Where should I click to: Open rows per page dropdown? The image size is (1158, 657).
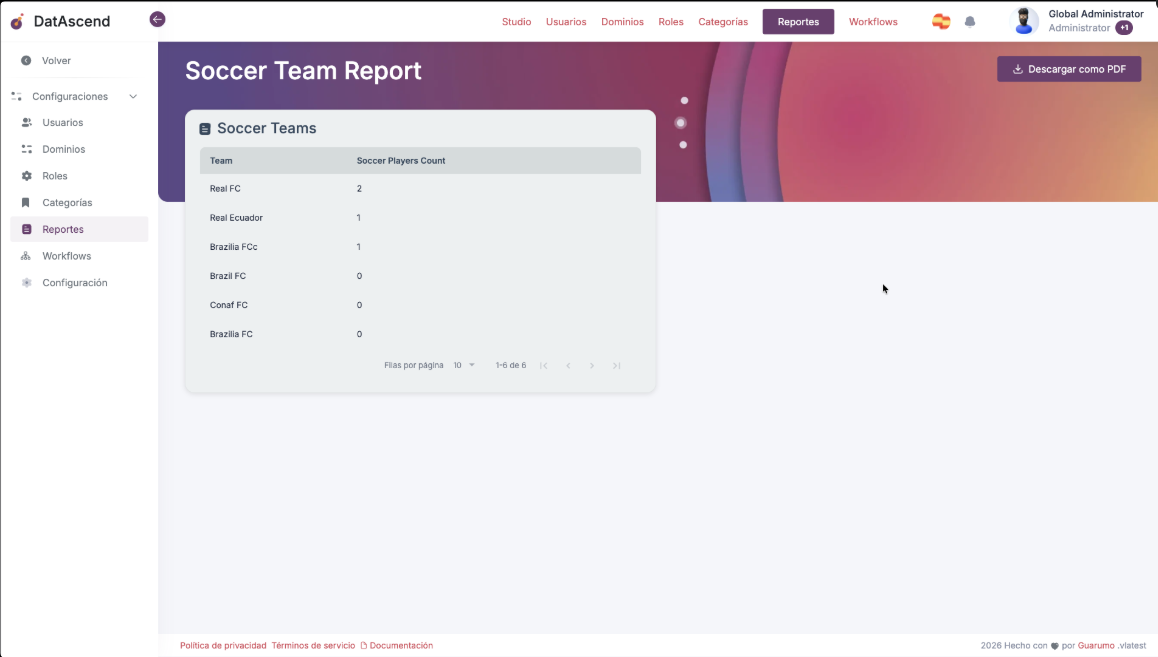(x=464, y=365)
